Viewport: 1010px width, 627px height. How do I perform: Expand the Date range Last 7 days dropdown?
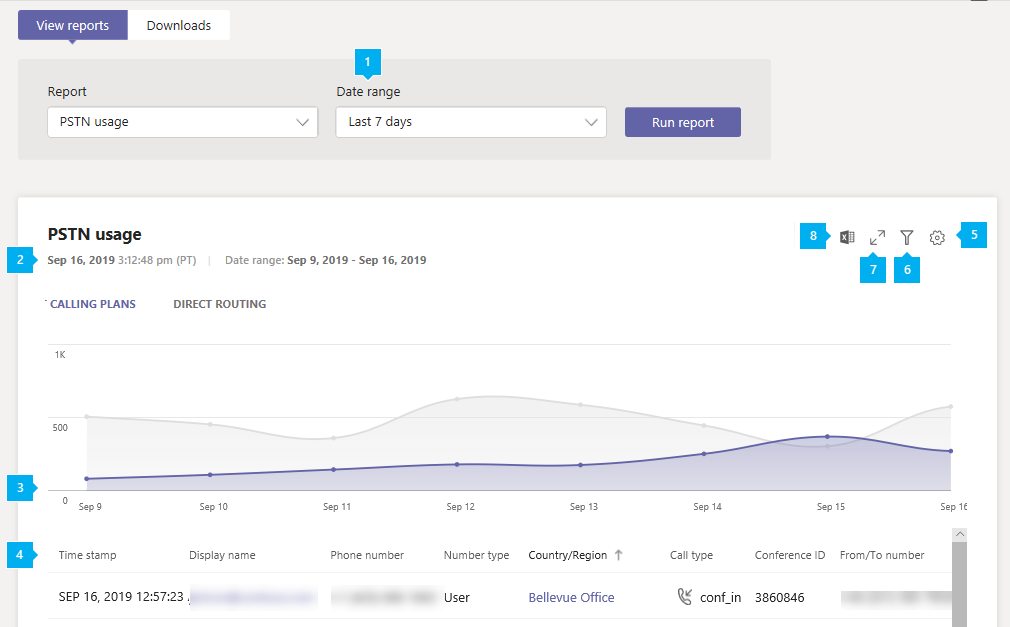click(470, 122)
